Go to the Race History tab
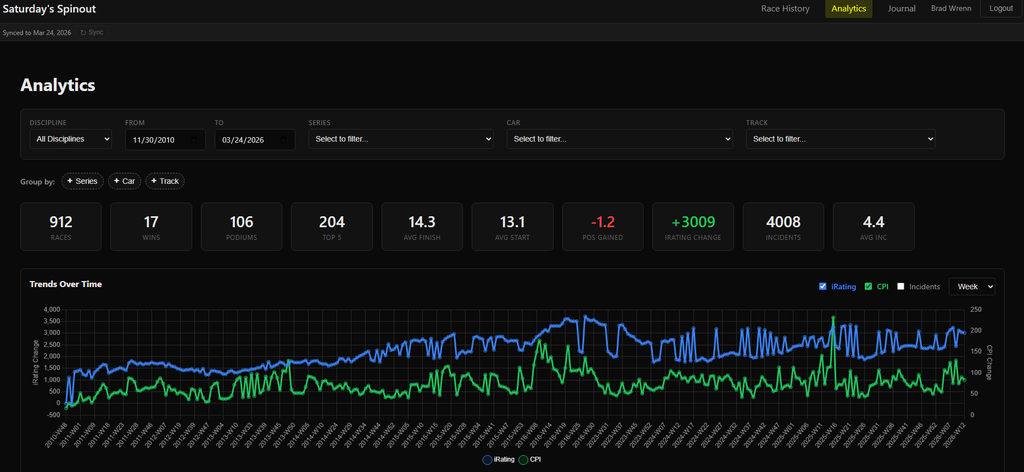This screenshot has width=1024, height=472. coord(785,9)
